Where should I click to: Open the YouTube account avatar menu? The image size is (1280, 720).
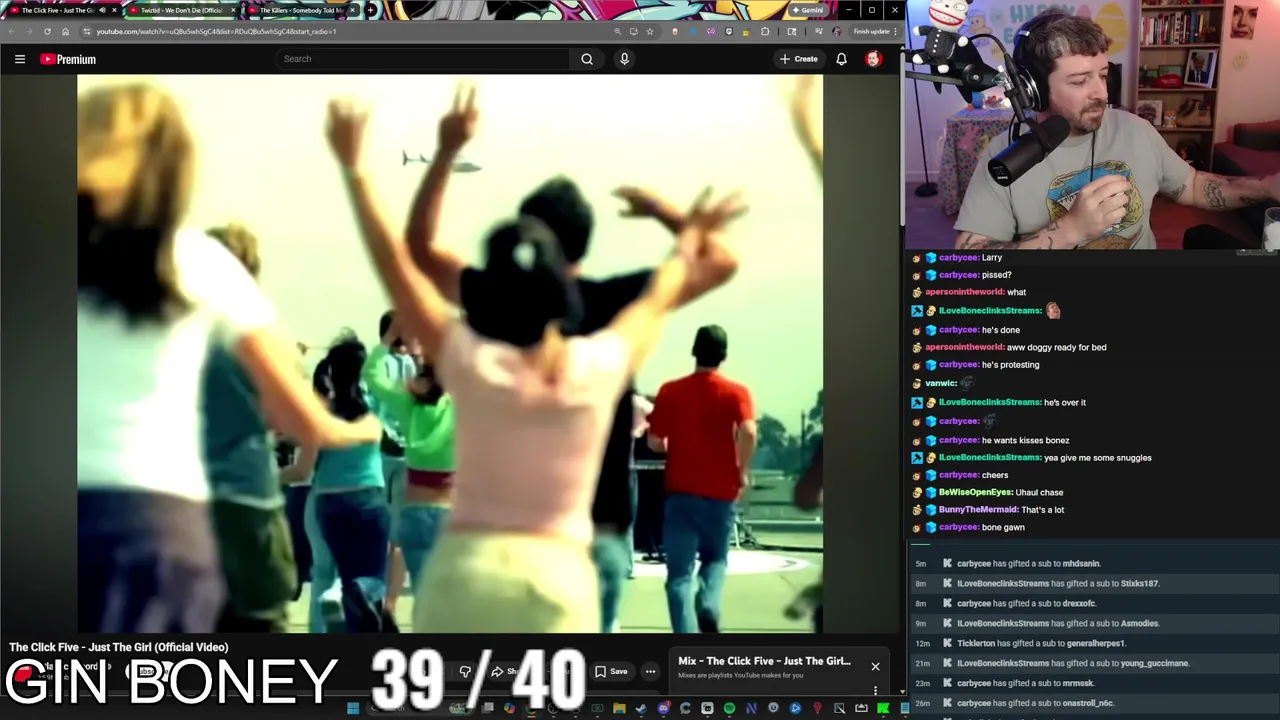coord(873,59)
